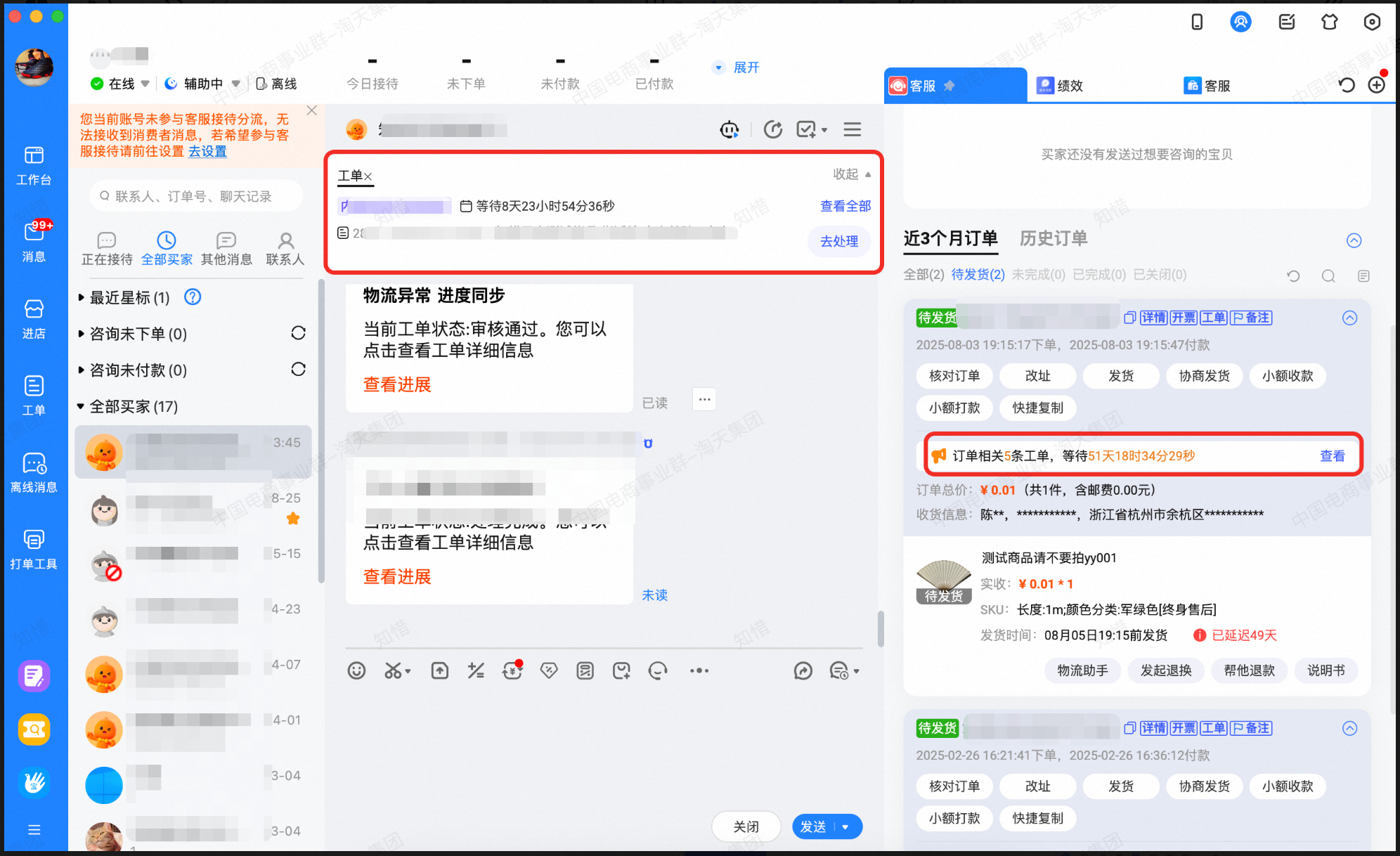
Task: Filter orders by 待发货(2)
Action: point(978,275)
